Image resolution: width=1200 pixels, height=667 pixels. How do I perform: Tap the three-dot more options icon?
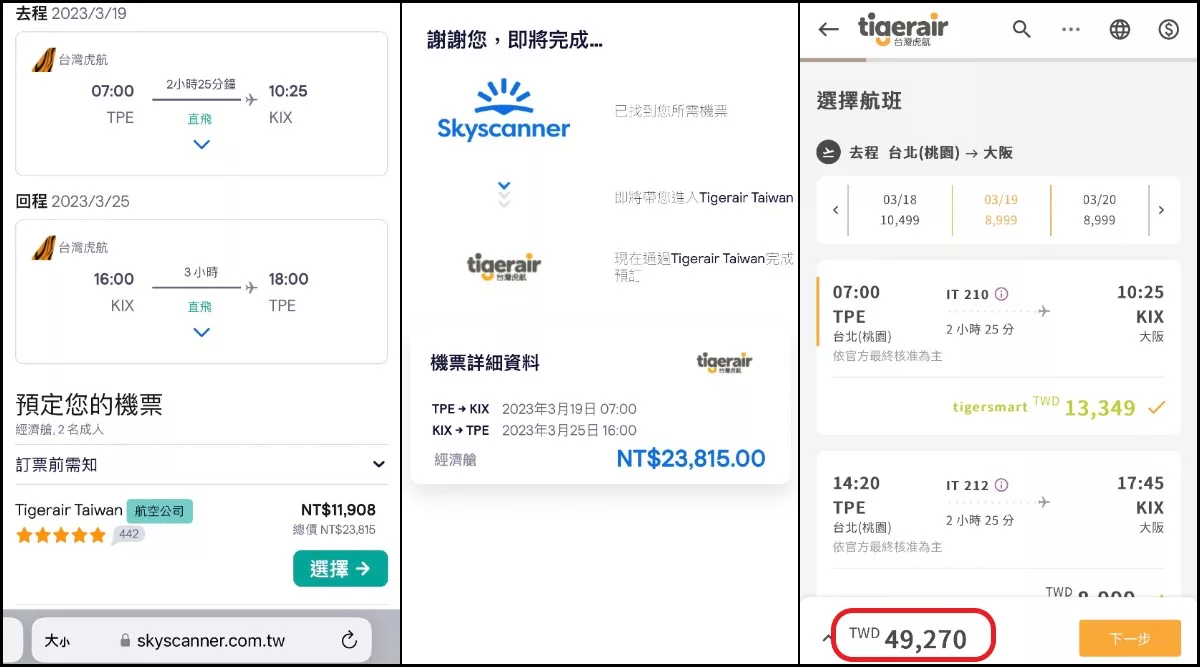pyautogui.click(x=1070, y=29)
